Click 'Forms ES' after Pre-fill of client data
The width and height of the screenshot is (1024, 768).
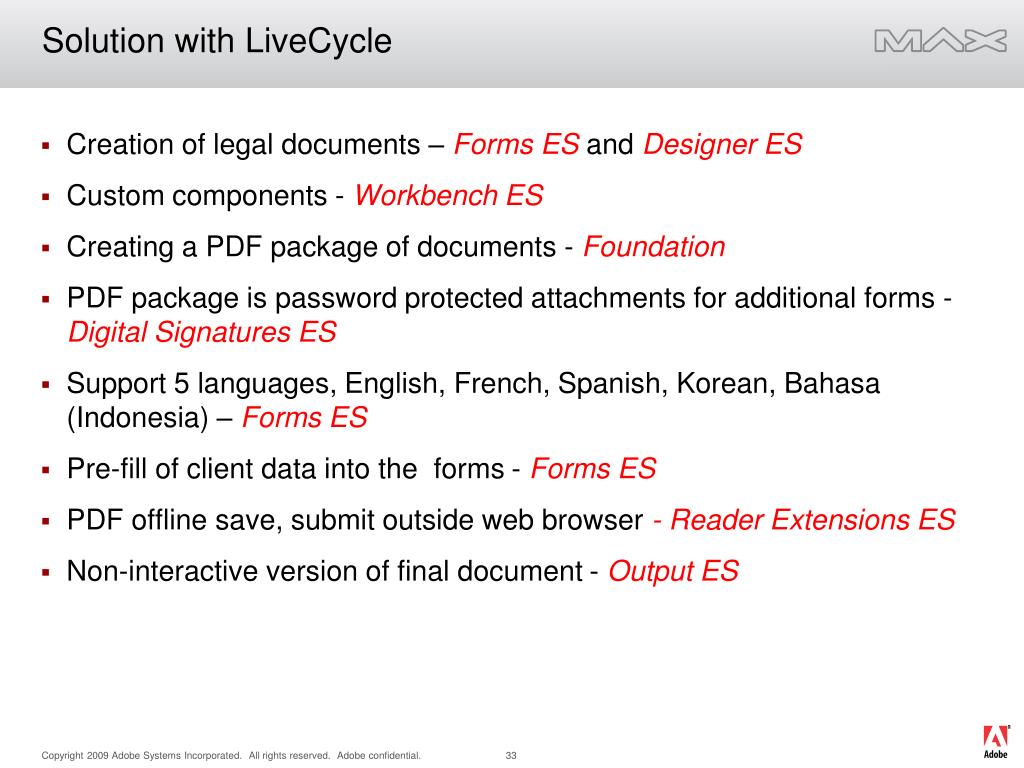click(593, 468)
